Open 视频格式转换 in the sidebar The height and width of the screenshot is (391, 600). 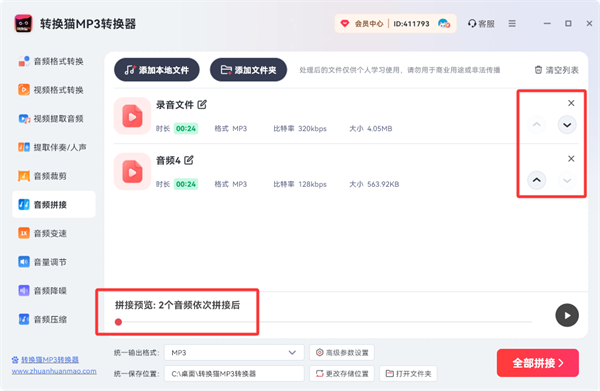tap(51, 90)
